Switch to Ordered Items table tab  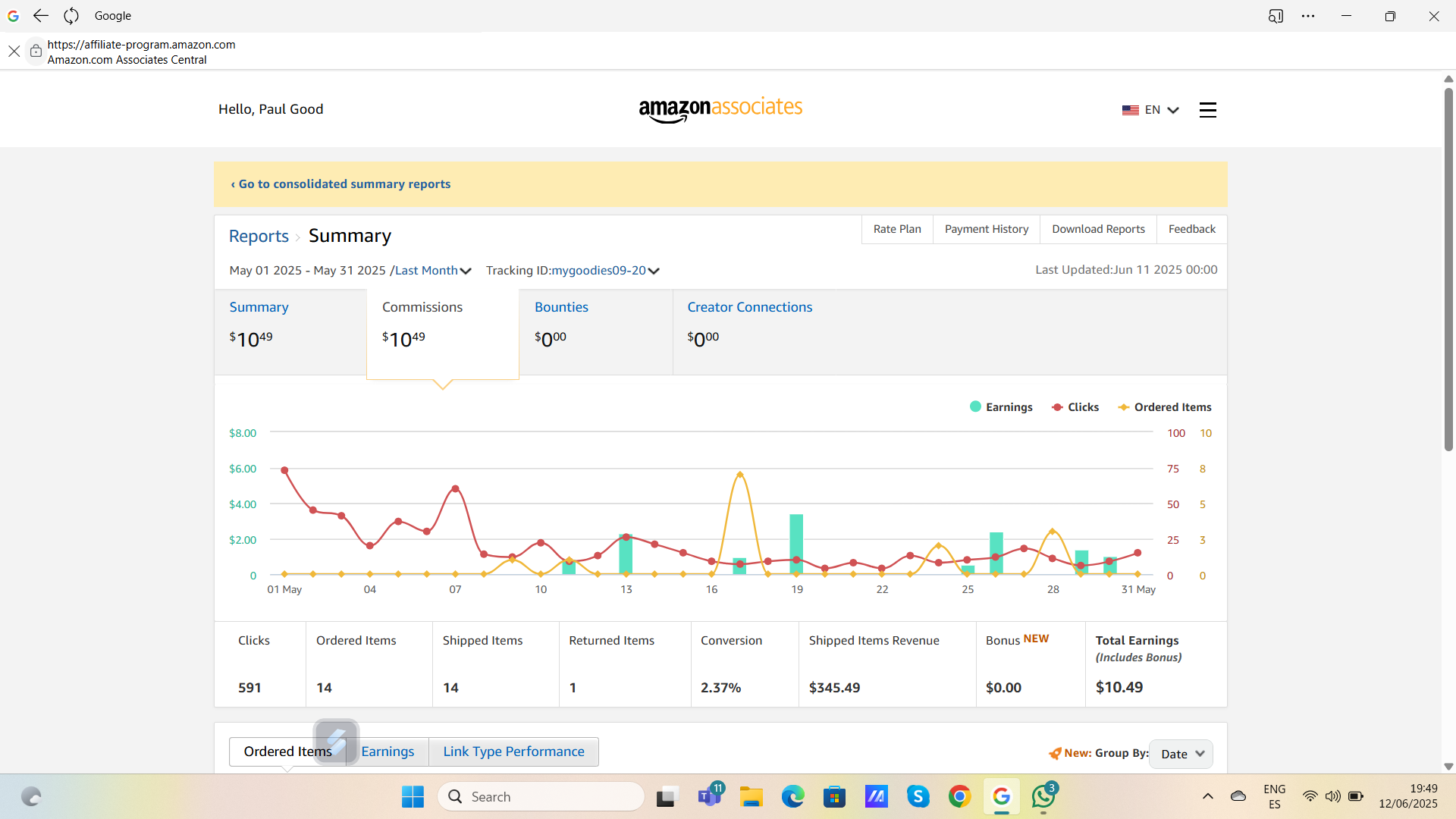click(287, 752)
